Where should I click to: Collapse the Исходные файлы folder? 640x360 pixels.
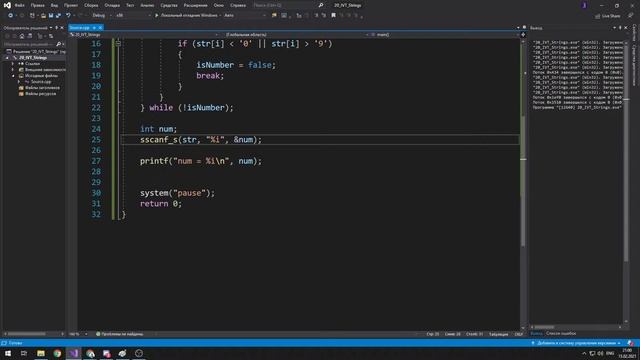click(13, 76)
